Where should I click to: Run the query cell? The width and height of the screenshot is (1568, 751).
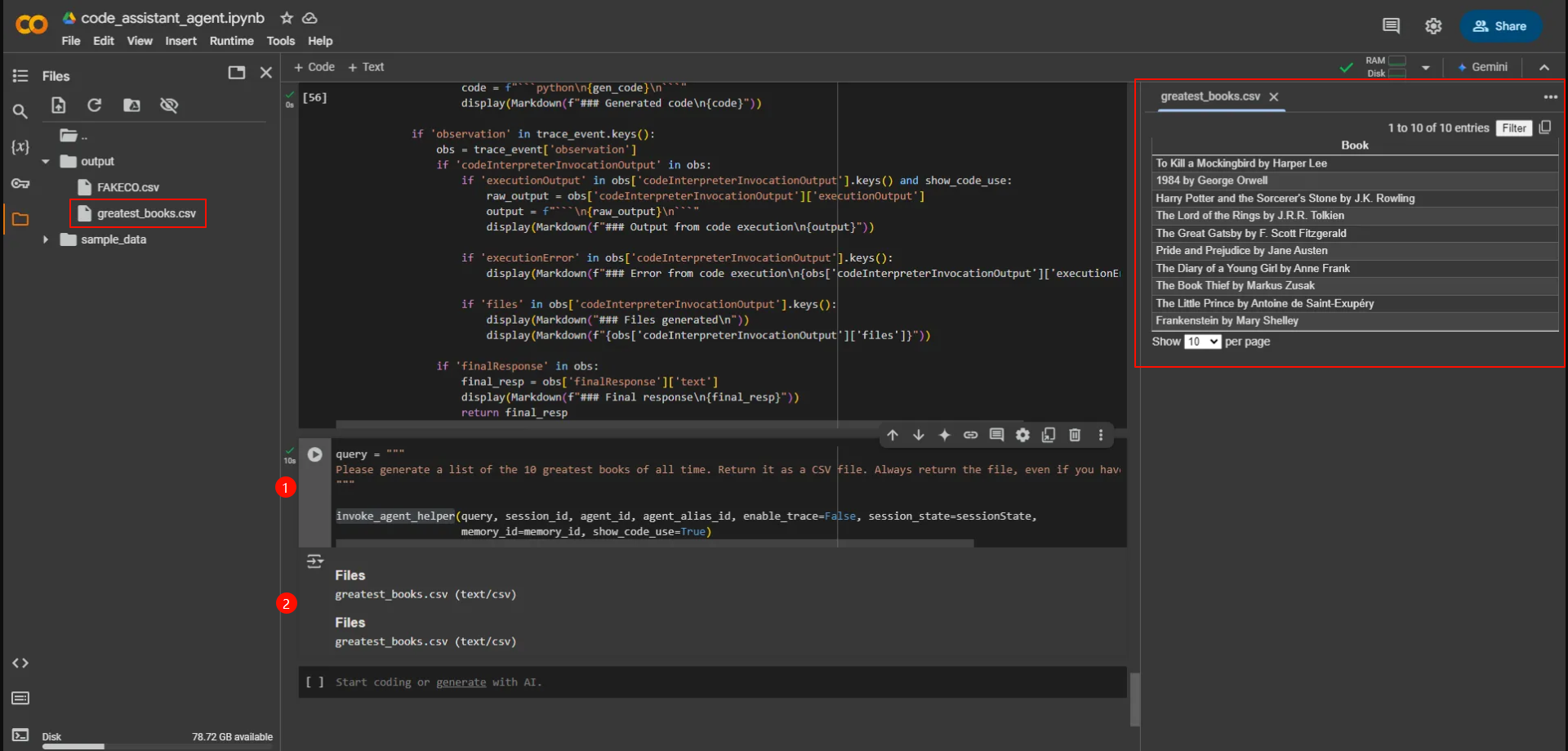[x=314, y=454]
